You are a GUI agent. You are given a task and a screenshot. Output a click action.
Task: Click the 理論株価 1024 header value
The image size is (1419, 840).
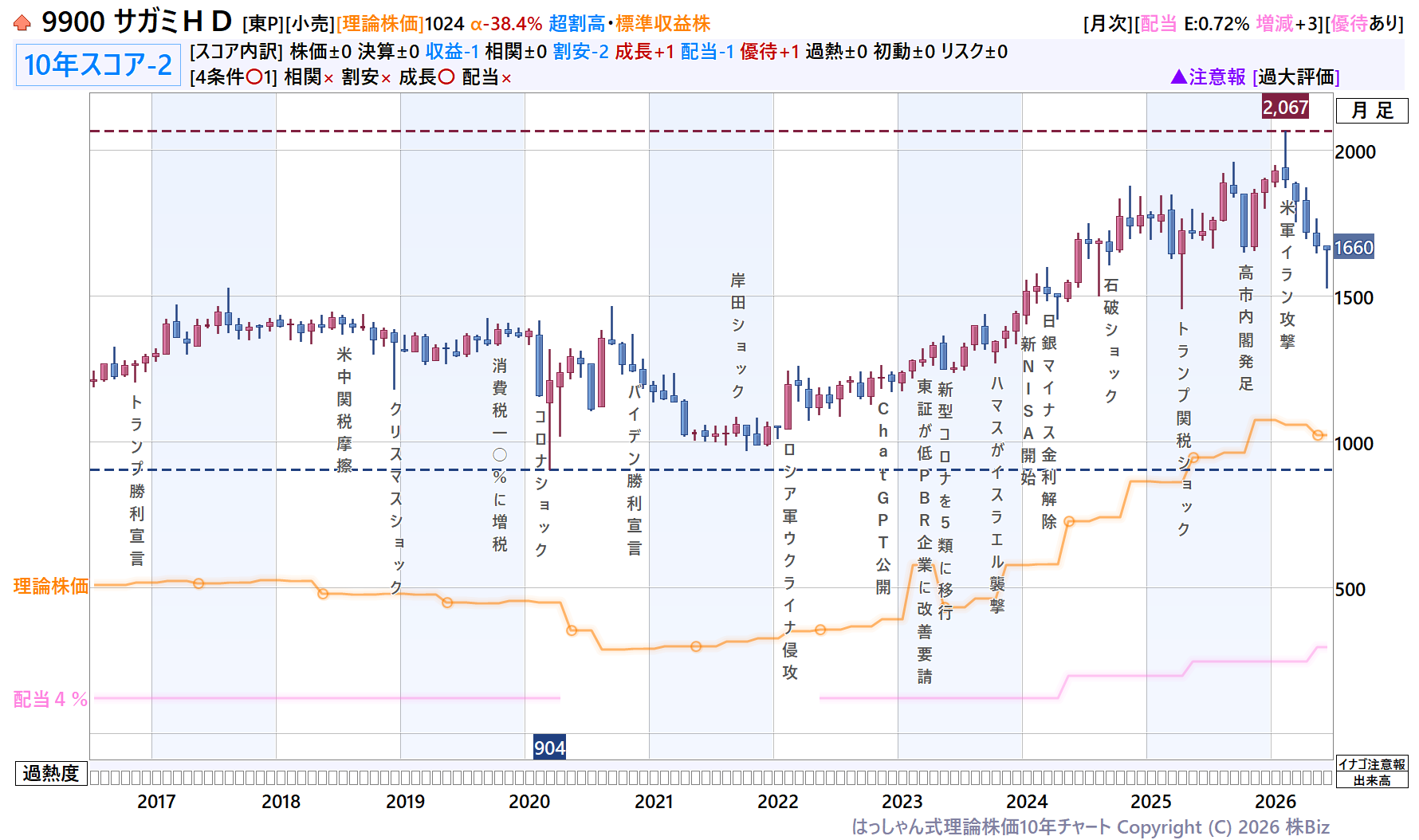click(x=400, y=24)
